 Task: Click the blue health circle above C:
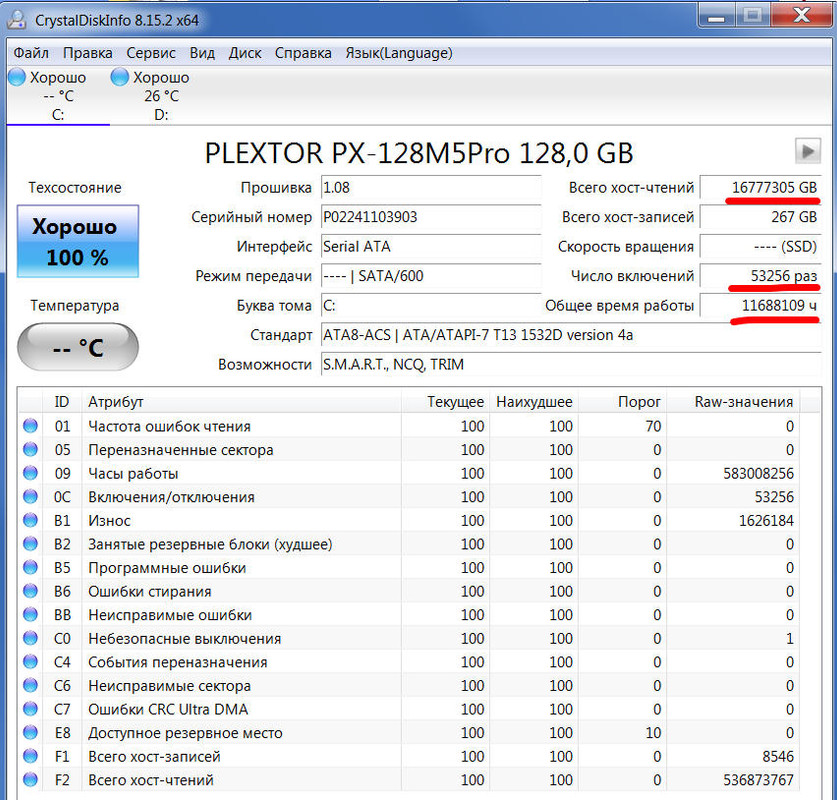coord(17,77)
